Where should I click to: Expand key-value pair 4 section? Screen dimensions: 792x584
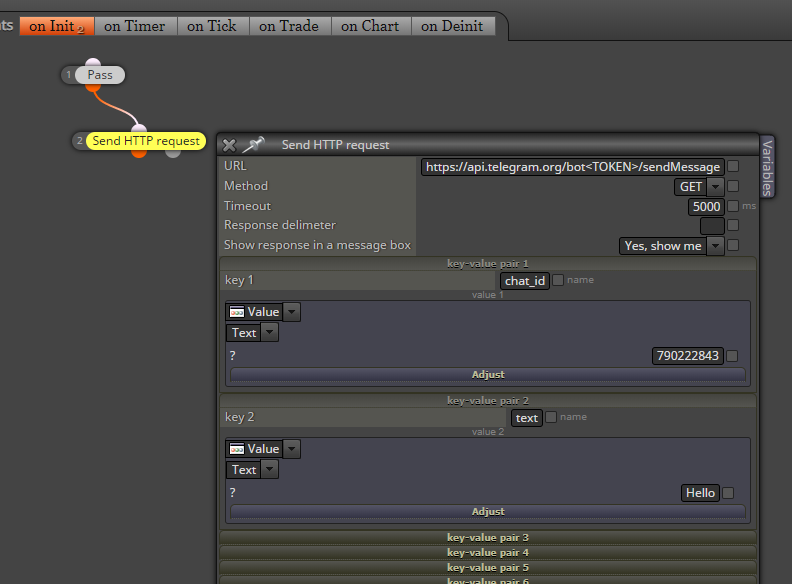click(x=487, y=553)
